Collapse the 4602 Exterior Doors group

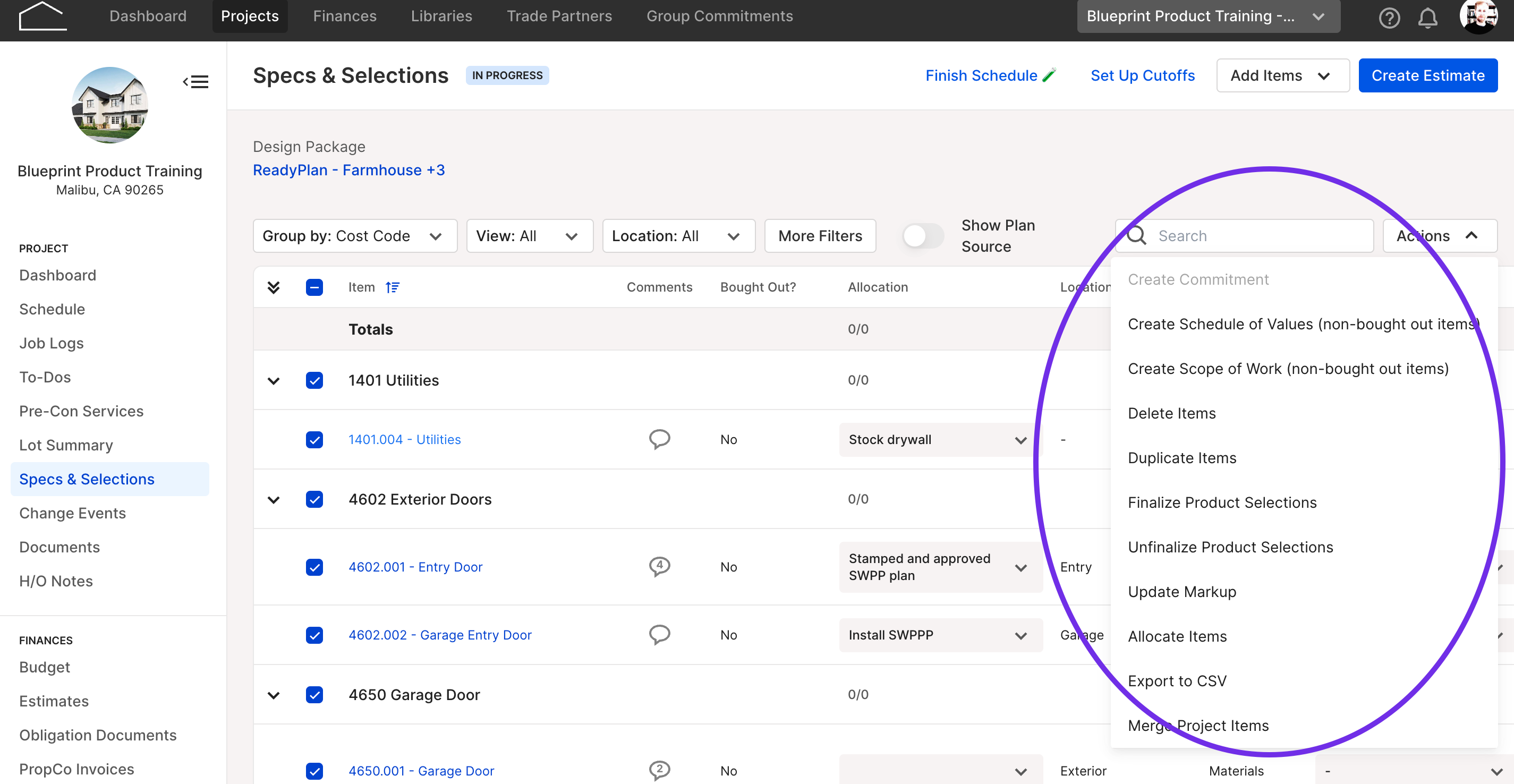coord(273,499)
